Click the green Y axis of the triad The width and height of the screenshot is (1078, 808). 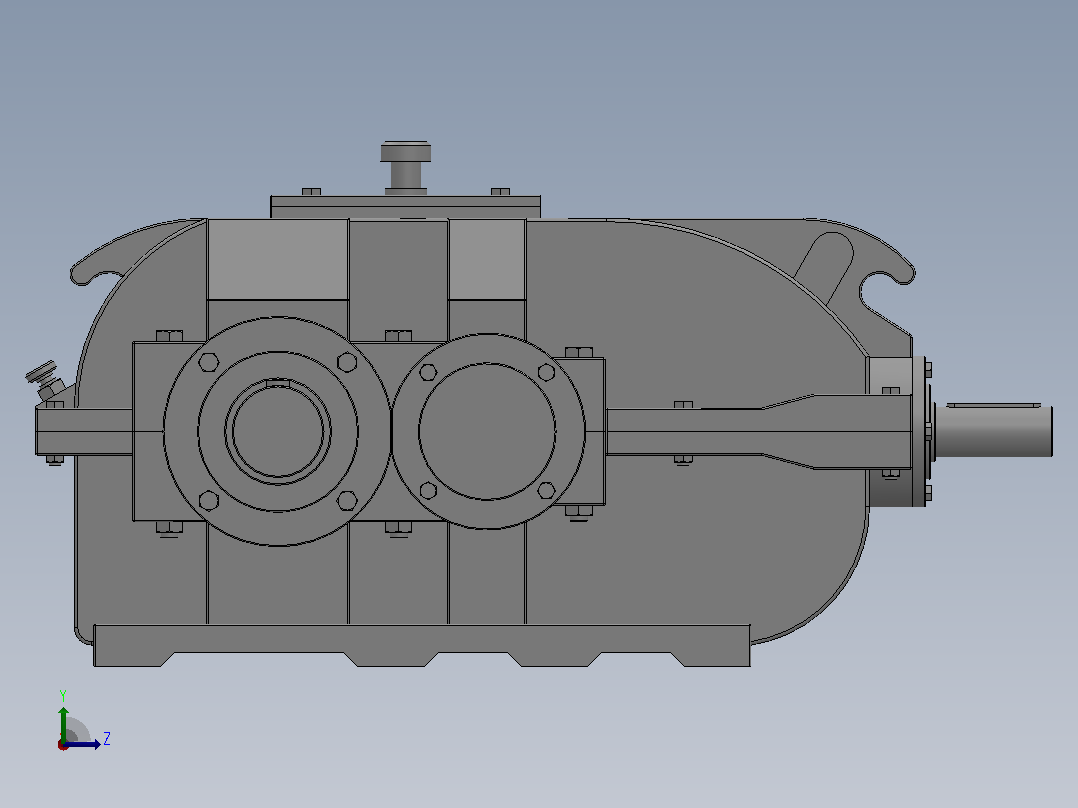(x=63, y=724)
